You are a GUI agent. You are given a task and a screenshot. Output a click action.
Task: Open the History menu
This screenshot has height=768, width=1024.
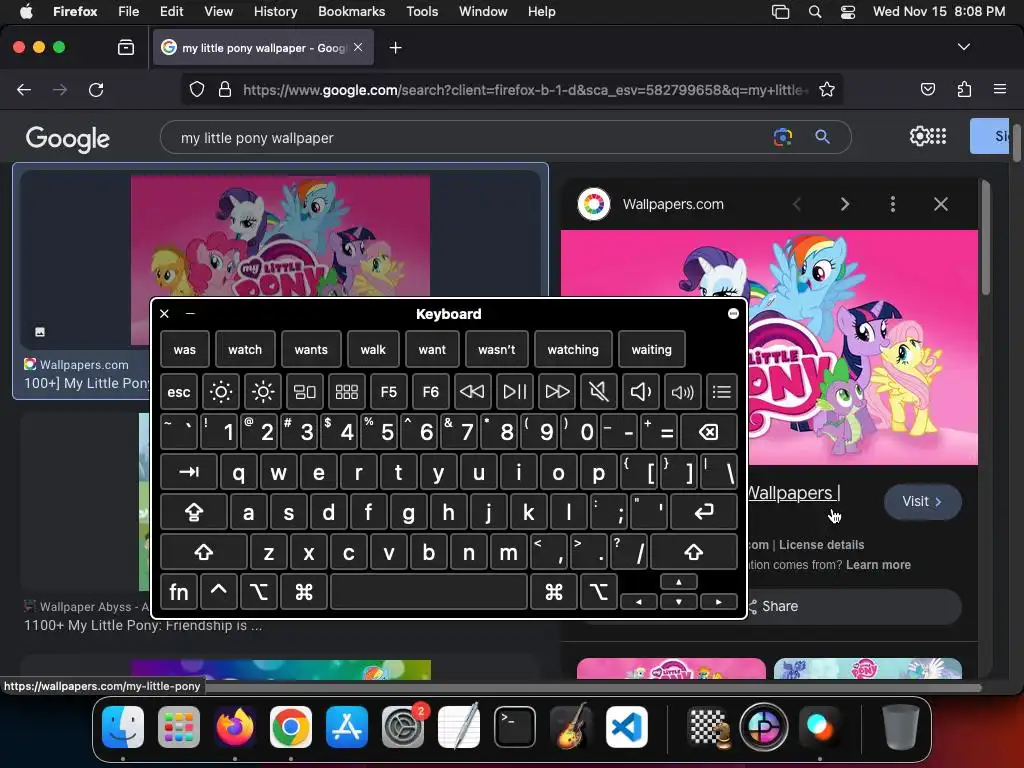[275, 11]
